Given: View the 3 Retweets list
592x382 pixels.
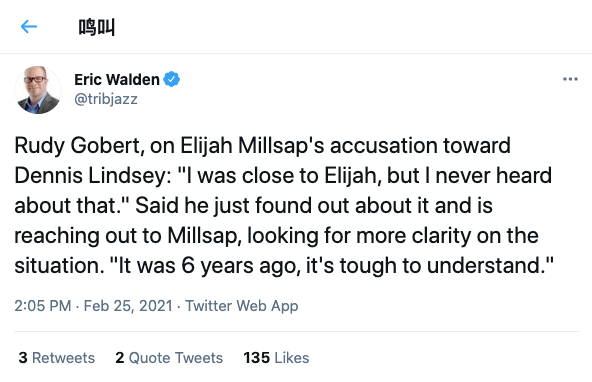Looking at the screenshot, I should click(x=57, y=357).
